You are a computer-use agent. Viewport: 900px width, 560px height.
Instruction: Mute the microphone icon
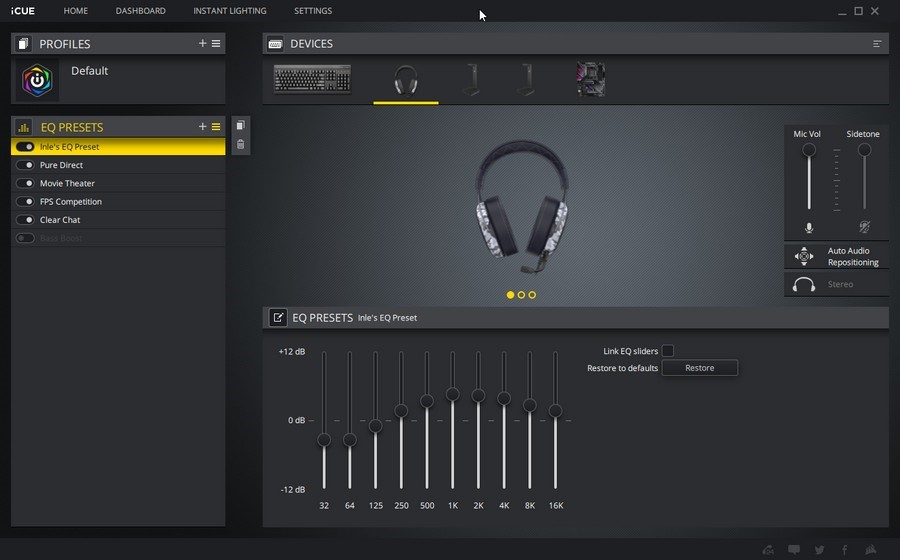[809, 228]
